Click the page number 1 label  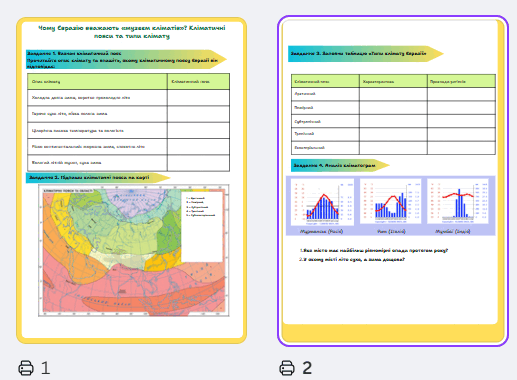pos(45,368)
